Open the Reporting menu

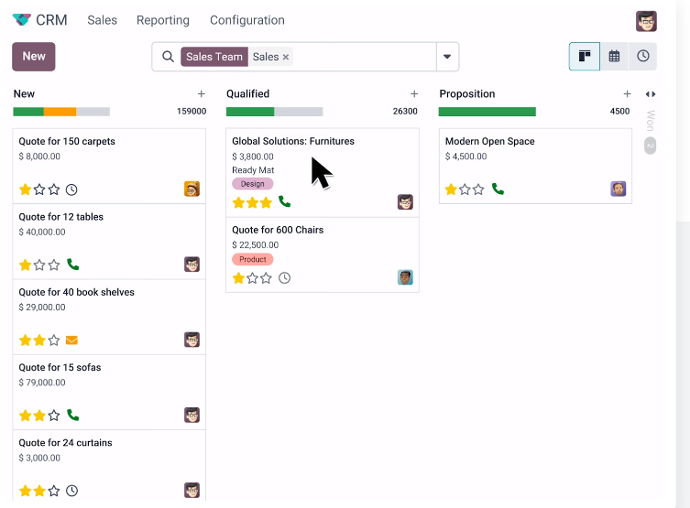click(x=163, y=20)
